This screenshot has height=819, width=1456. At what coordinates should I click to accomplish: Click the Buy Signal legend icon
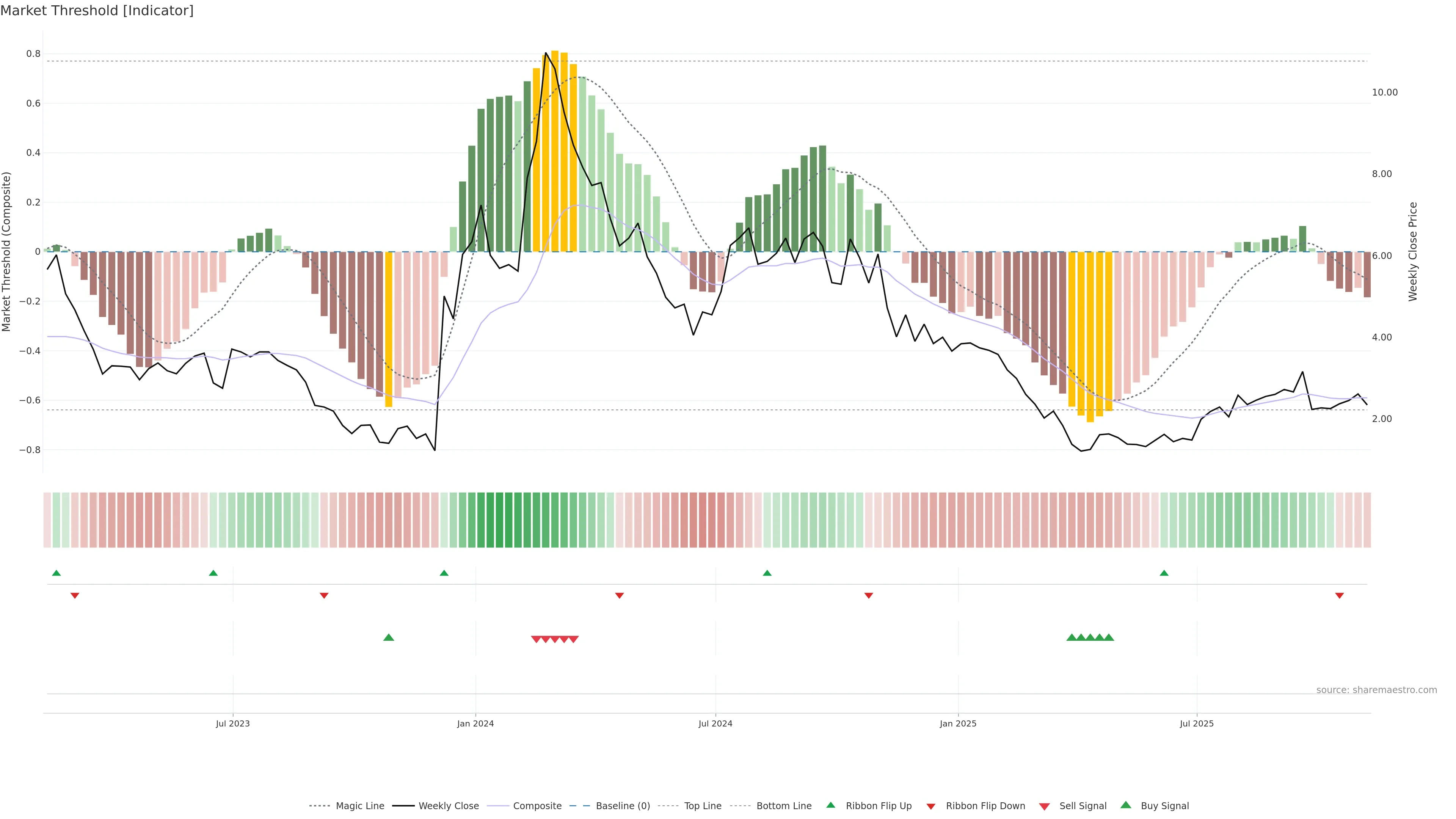[1126, 805]
